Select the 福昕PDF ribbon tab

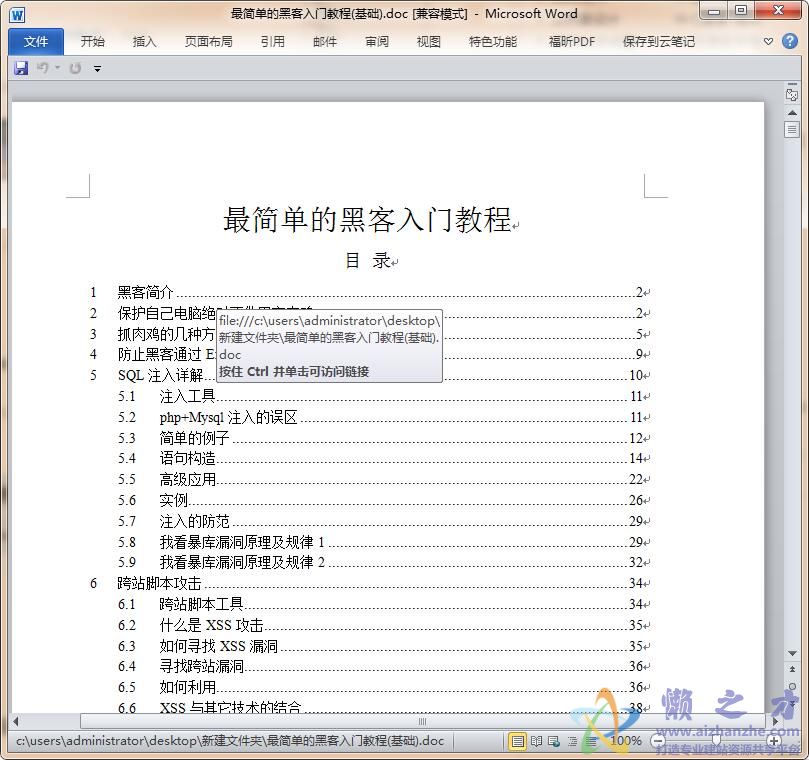pos(571,41)
